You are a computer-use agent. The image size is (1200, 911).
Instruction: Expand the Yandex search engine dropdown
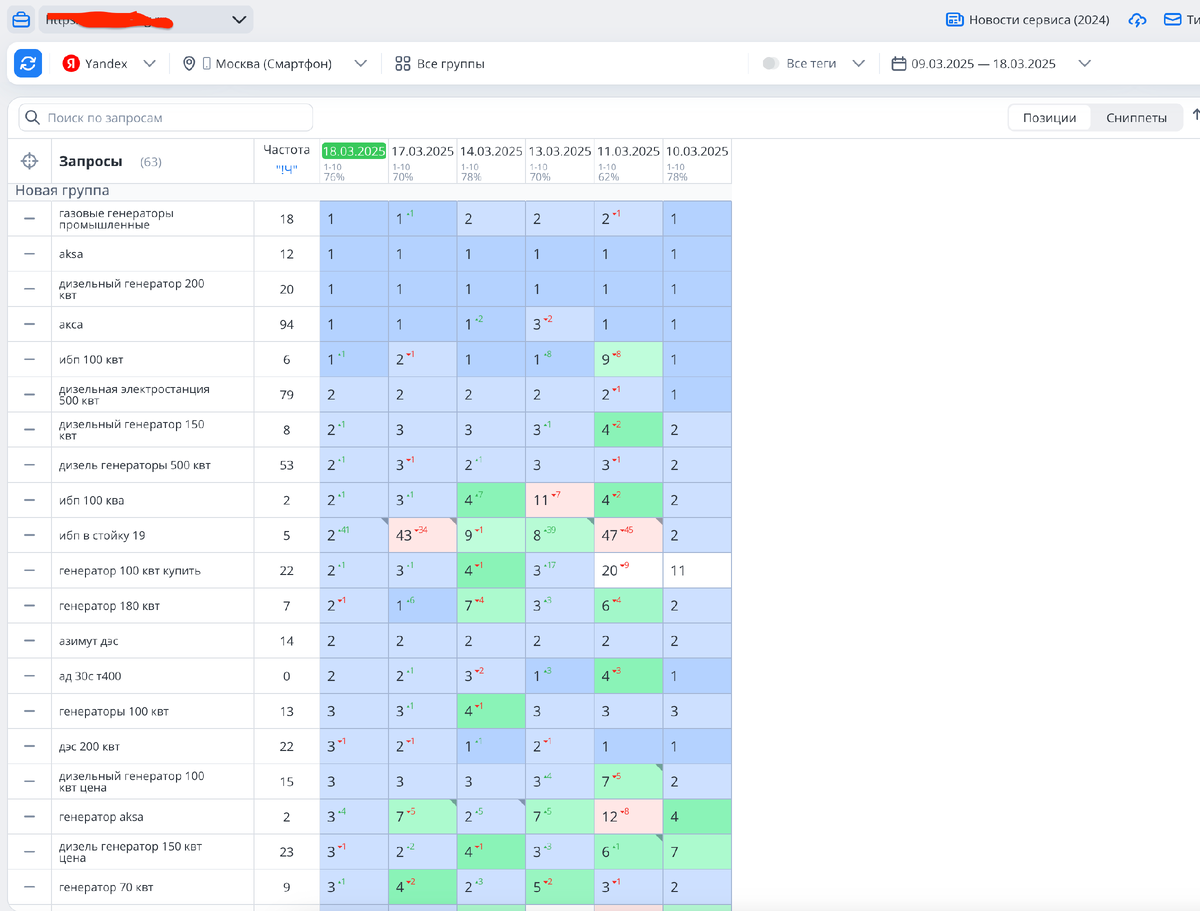pyautogui.click(x=150, y=63)
